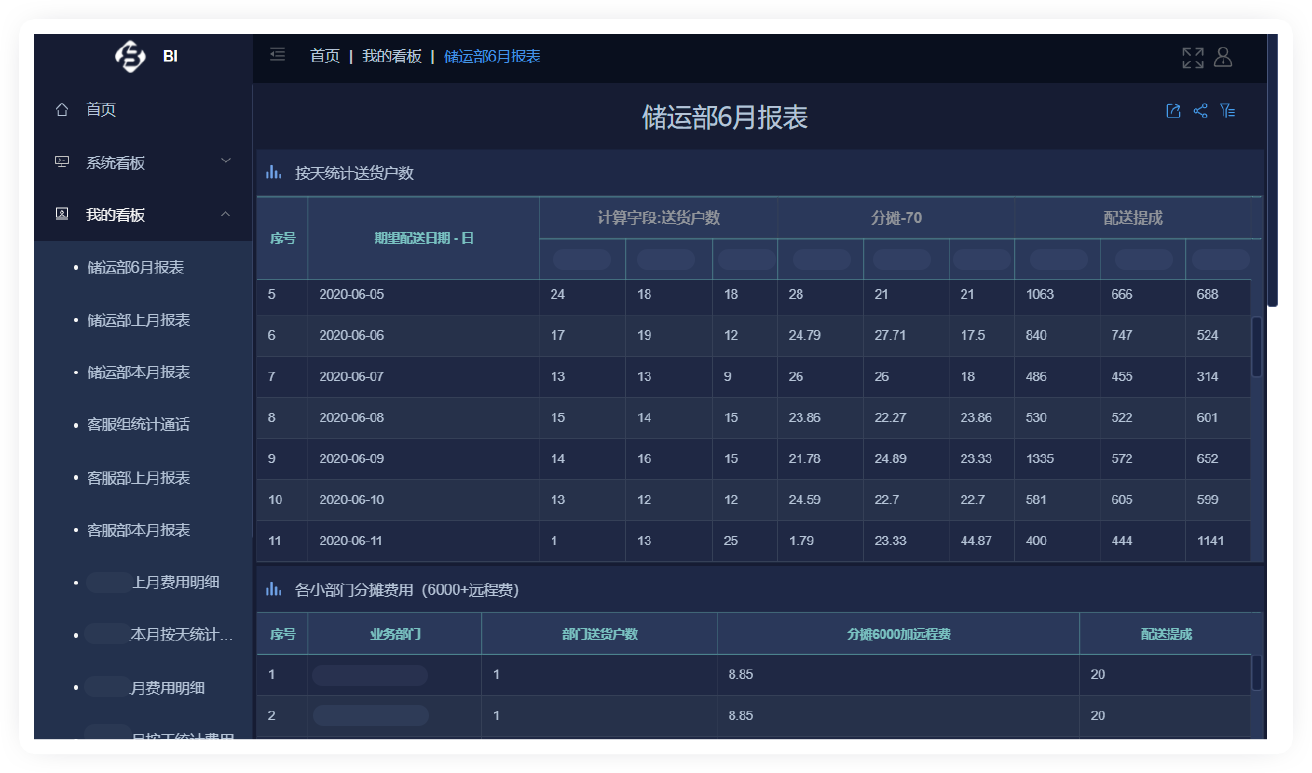Collapse the 我的看板 menu chevron
This screenshot has width=1312, height=773.
[226, 214]
